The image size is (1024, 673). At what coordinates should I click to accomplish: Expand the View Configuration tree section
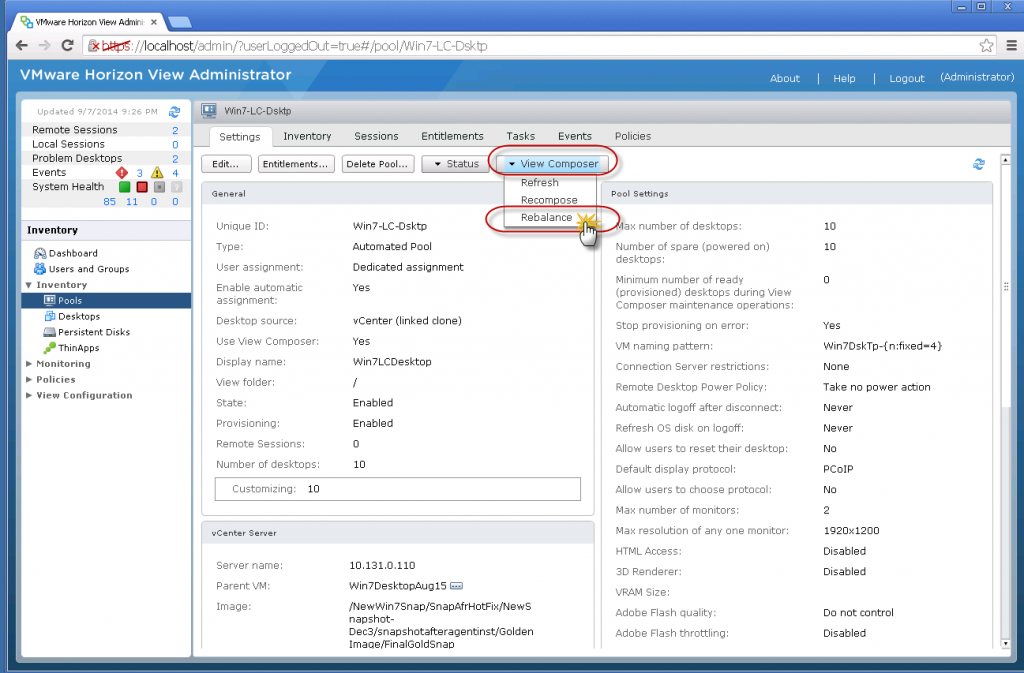point(29,395)
